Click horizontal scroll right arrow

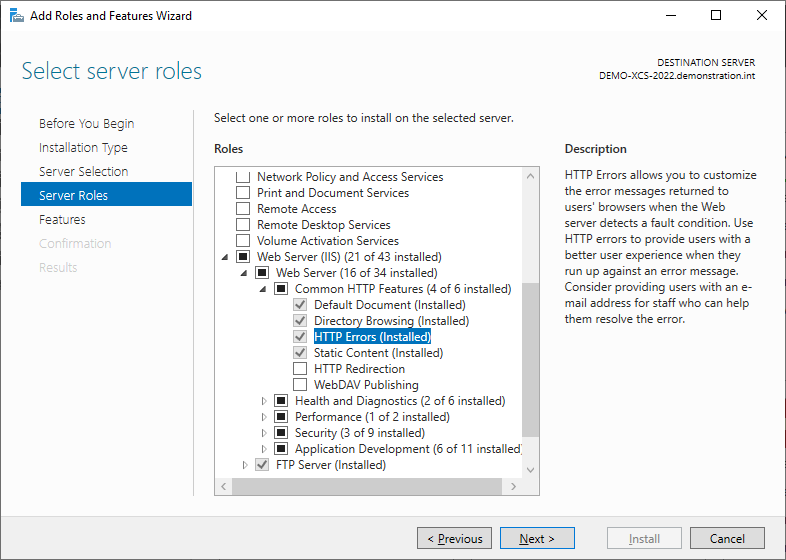pyautogui.click(x=513, y=486)
